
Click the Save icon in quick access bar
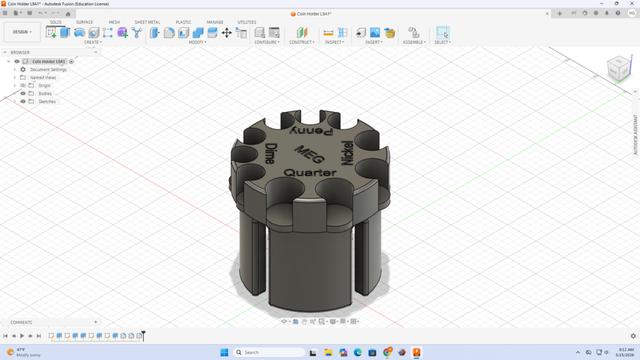pyautogui.click(x=29, y=13)
